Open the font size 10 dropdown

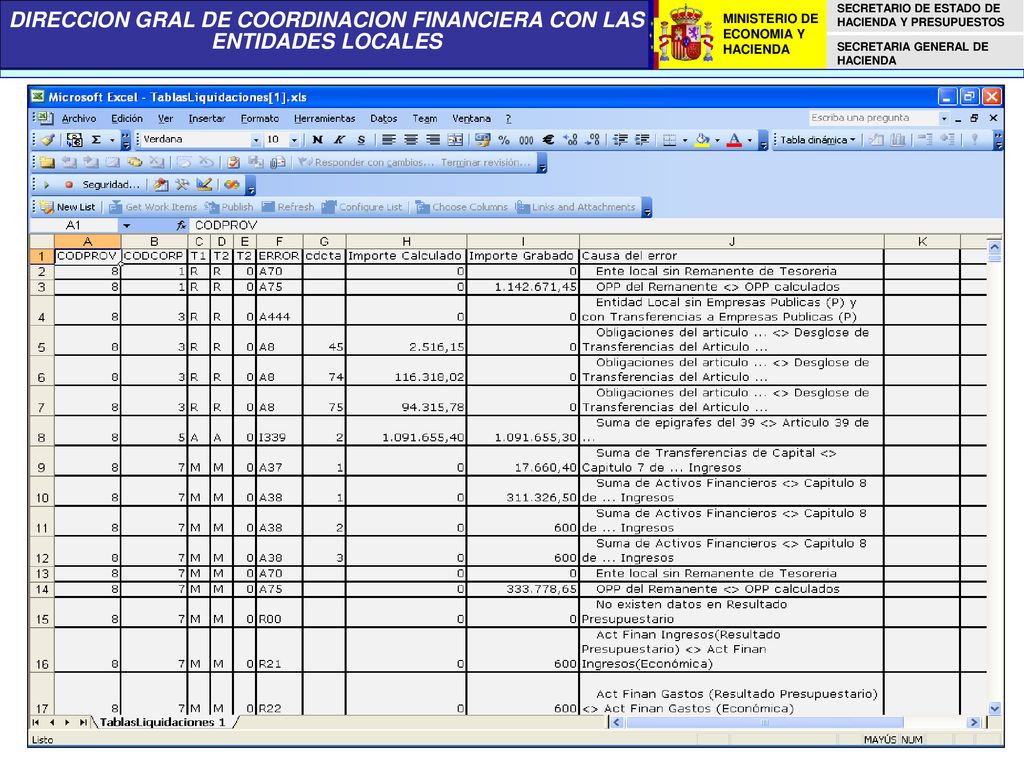coord(295,140)
